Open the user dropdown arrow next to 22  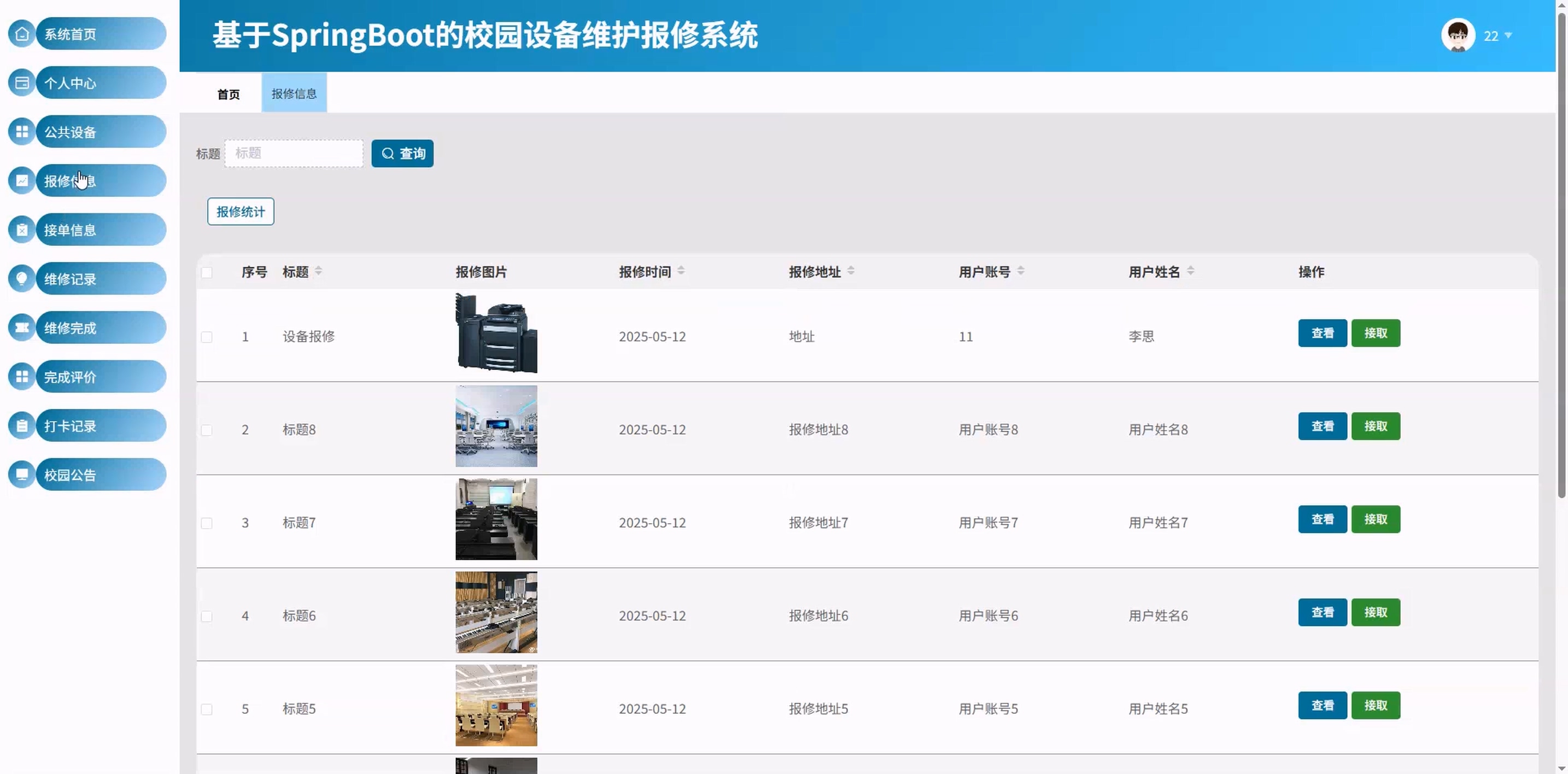coord(1509,36)
